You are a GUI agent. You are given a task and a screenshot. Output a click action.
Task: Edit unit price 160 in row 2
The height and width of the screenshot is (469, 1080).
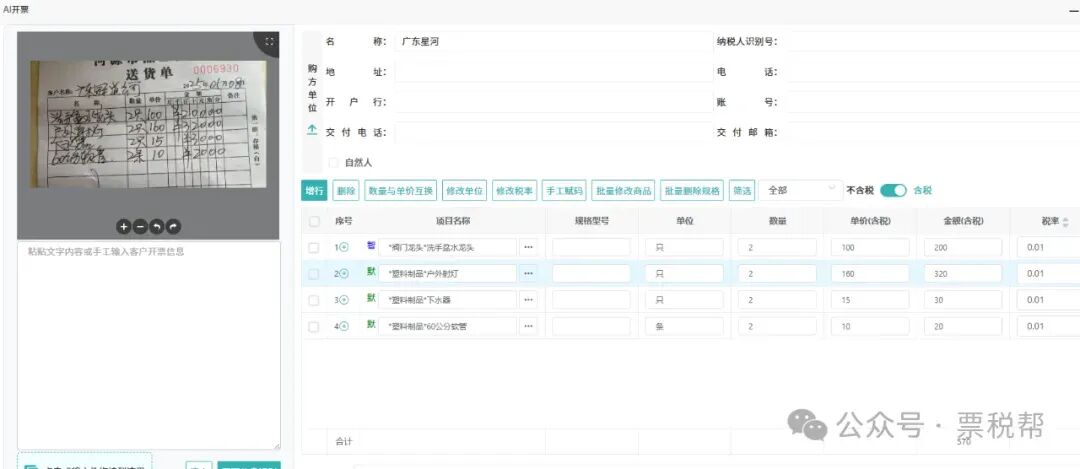[870, 273]
